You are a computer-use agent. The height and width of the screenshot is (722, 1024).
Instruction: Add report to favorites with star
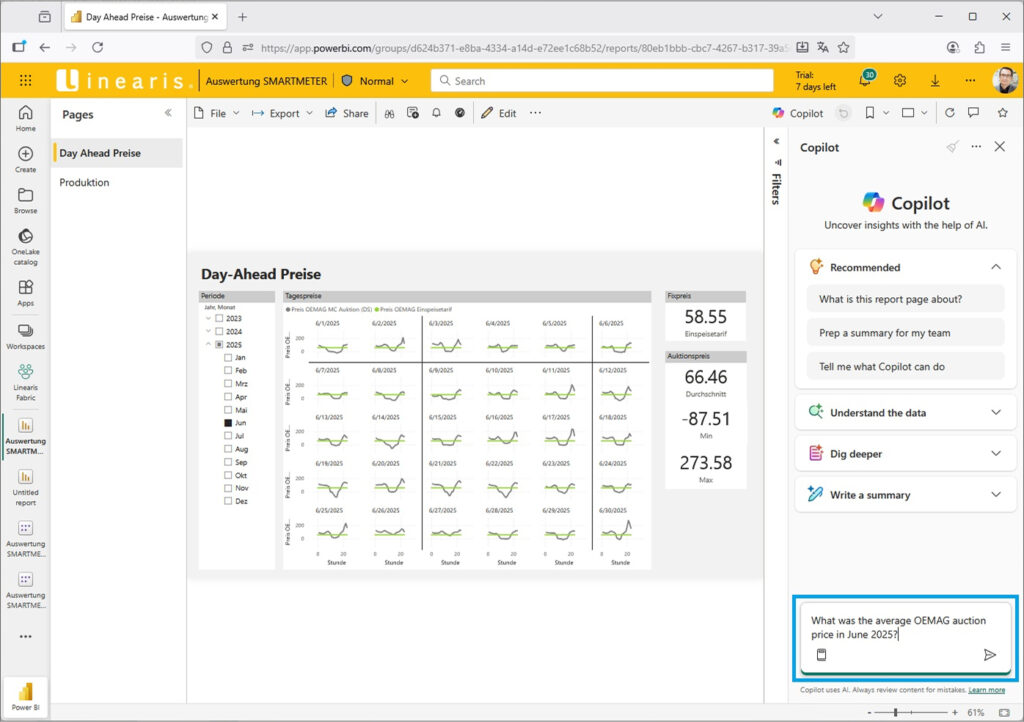[x=1002, y=113]
